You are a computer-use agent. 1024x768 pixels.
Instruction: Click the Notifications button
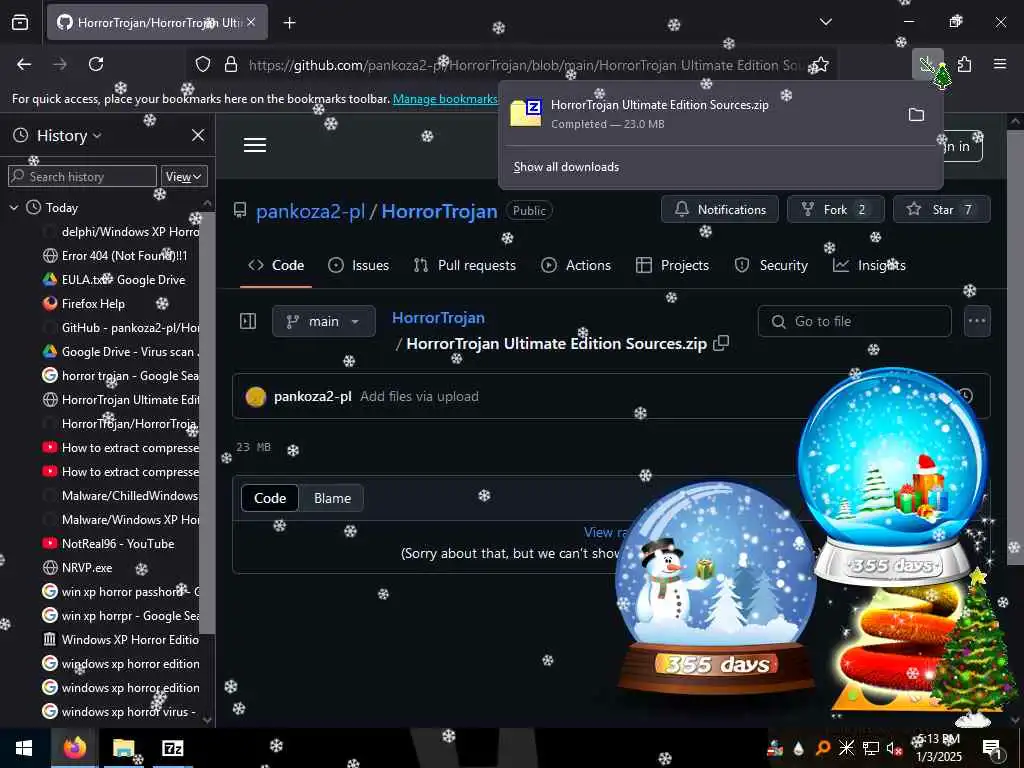720,210
